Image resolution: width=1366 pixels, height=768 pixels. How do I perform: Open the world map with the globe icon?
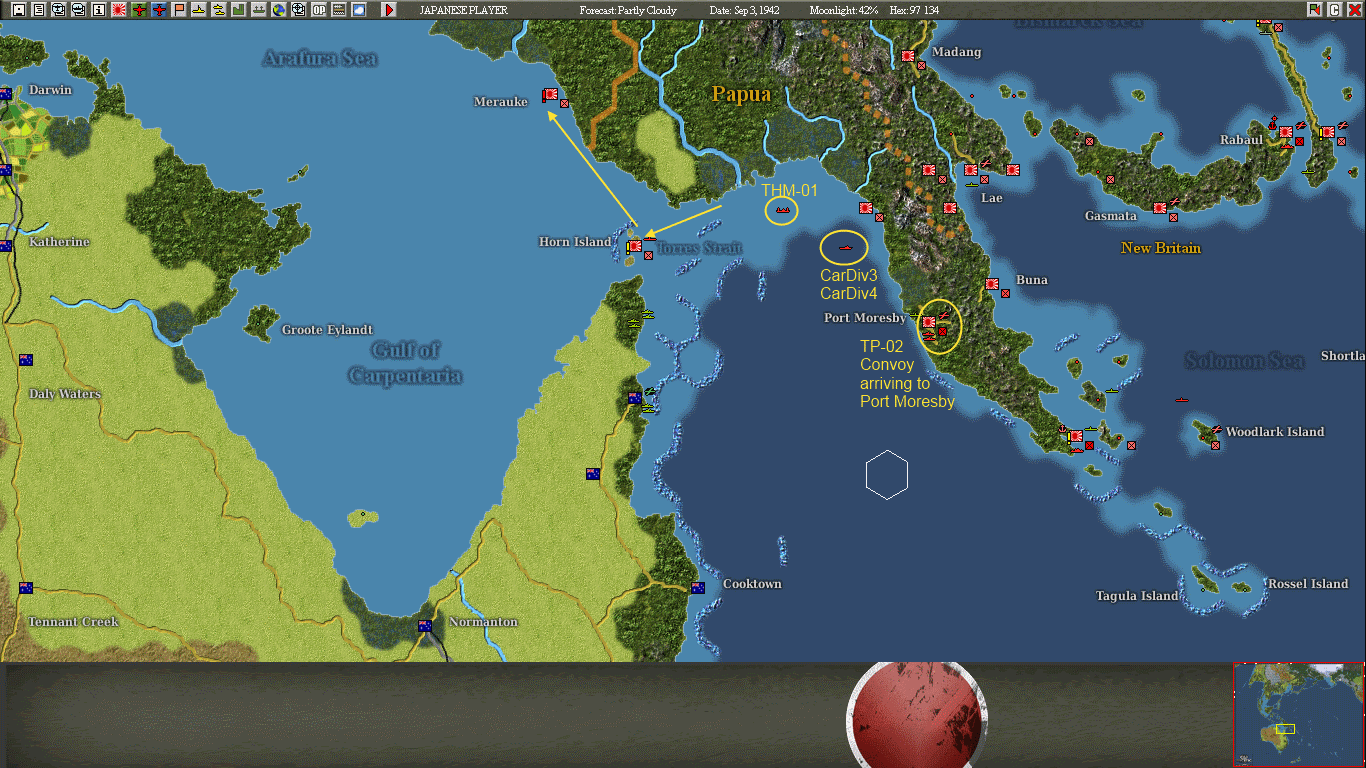coord(278,9)
